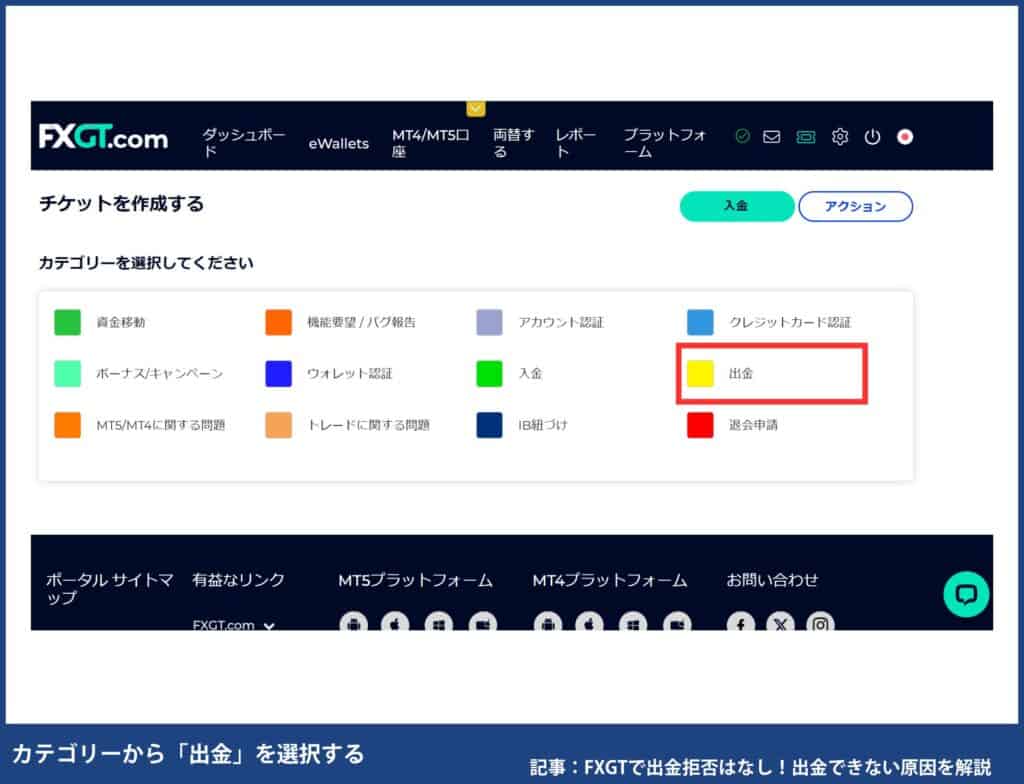Screen dimensions: 1024x784
Task: Click the MT4 Apple download icon
Action: coord(589,623)
